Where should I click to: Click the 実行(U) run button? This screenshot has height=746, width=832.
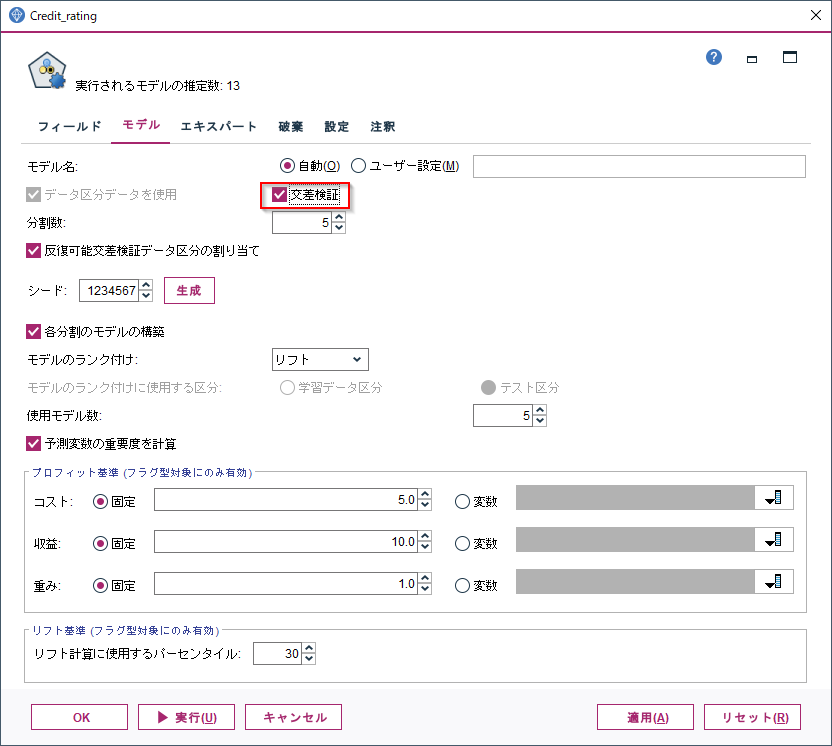click(186, 717)
